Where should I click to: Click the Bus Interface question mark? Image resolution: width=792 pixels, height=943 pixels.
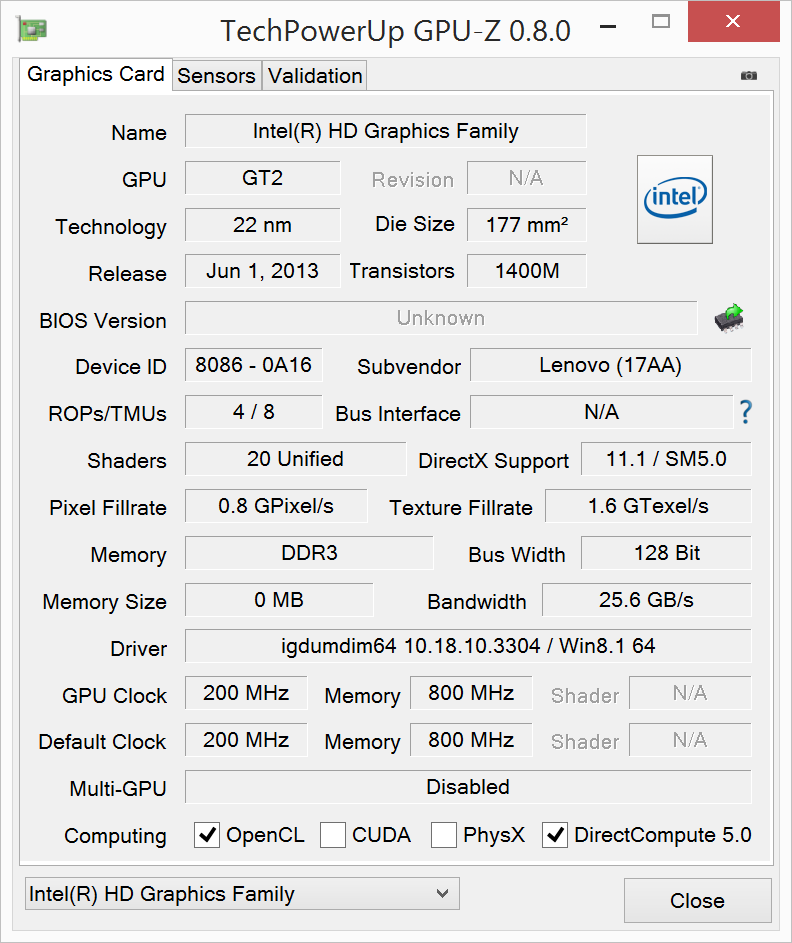point(745,412)
